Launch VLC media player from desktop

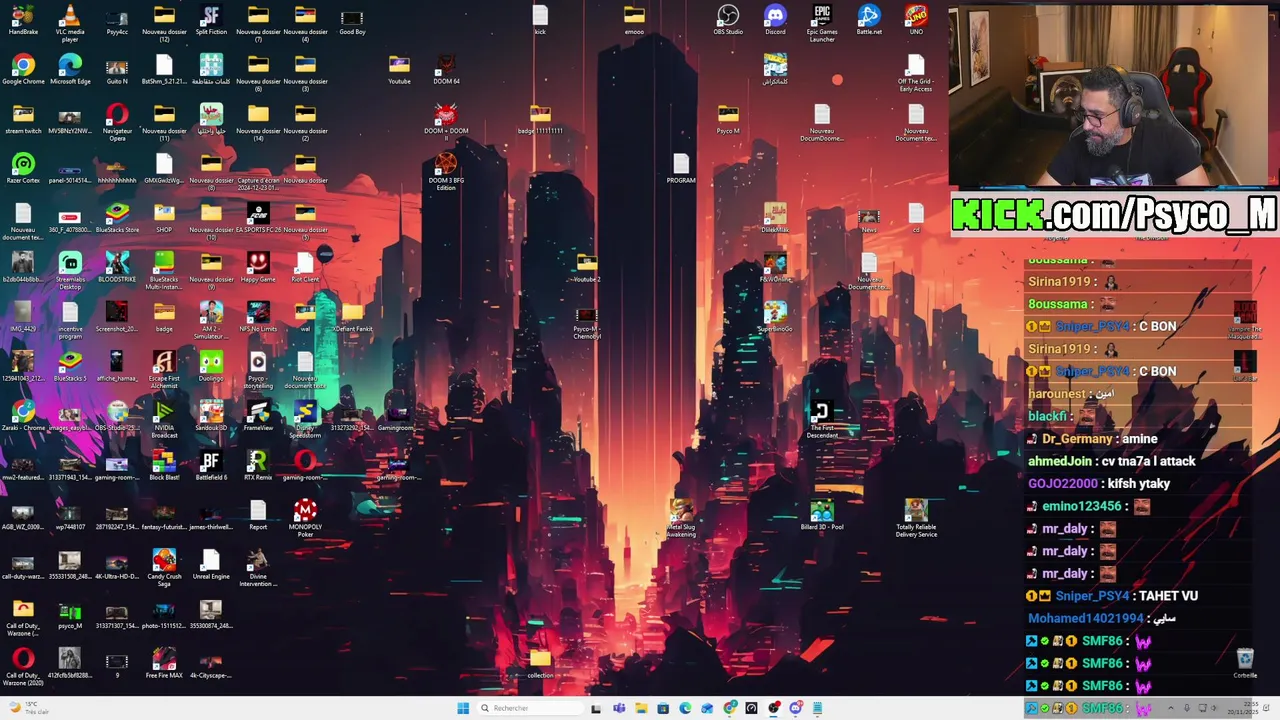point(70,23)
